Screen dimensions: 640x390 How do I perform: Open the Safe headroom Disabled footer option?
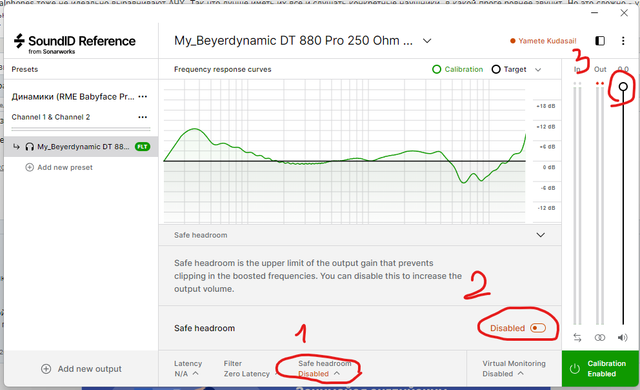pos(324,368)
